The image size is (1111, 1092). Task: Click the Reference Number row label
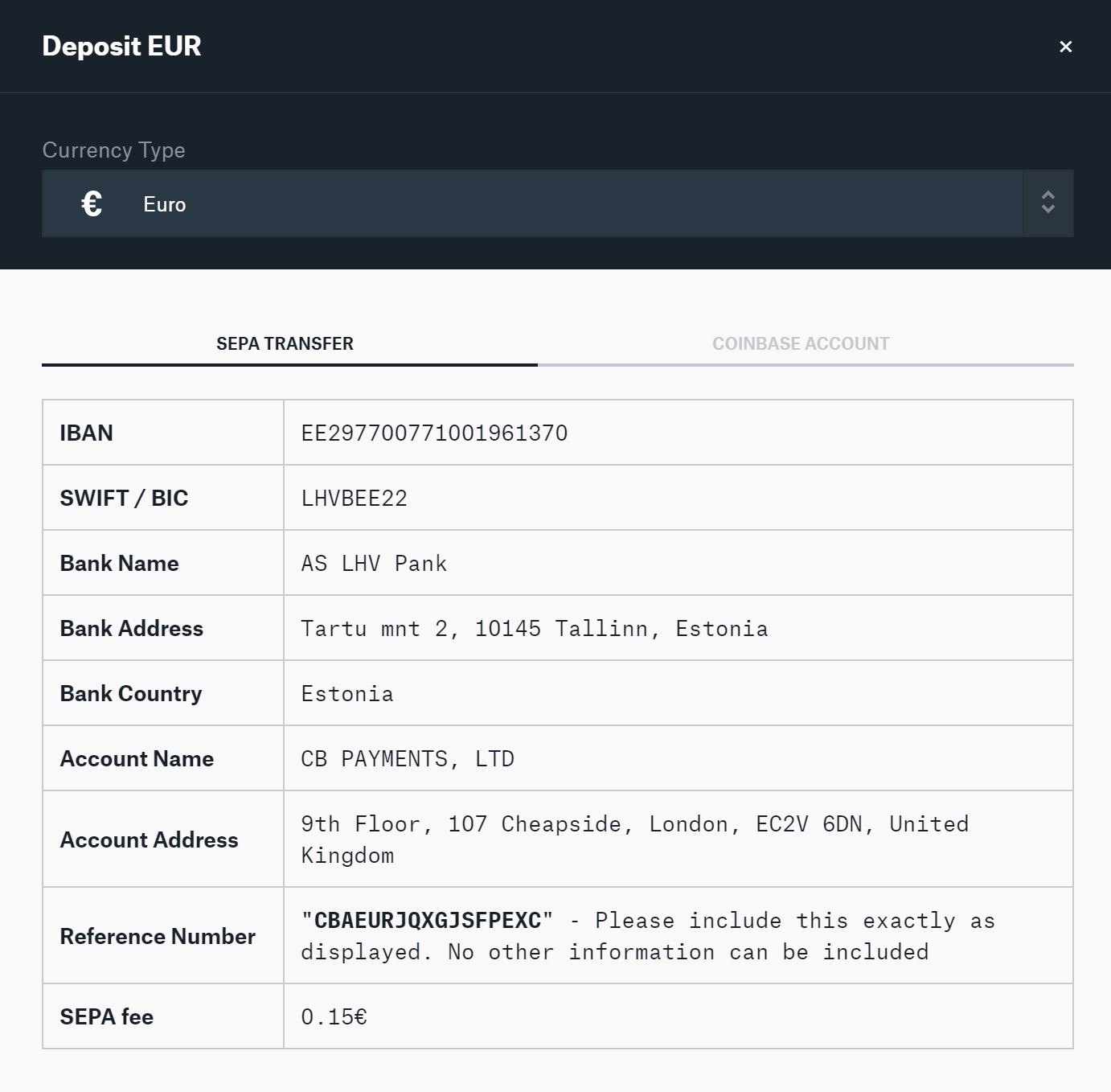click(x=158, y=937)
